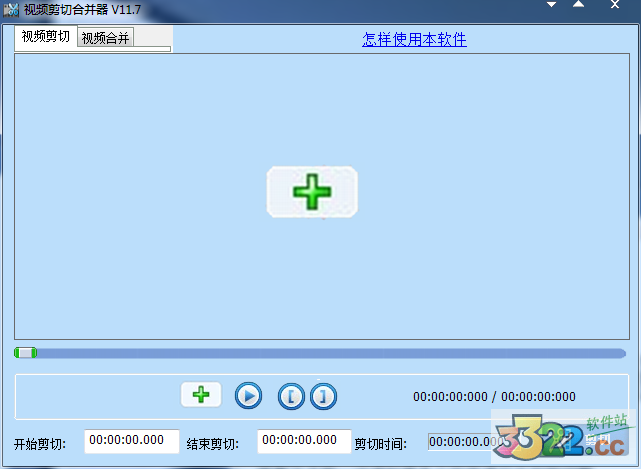
Task: Click the title bar up-triangle button
Action: pos(578,4)
